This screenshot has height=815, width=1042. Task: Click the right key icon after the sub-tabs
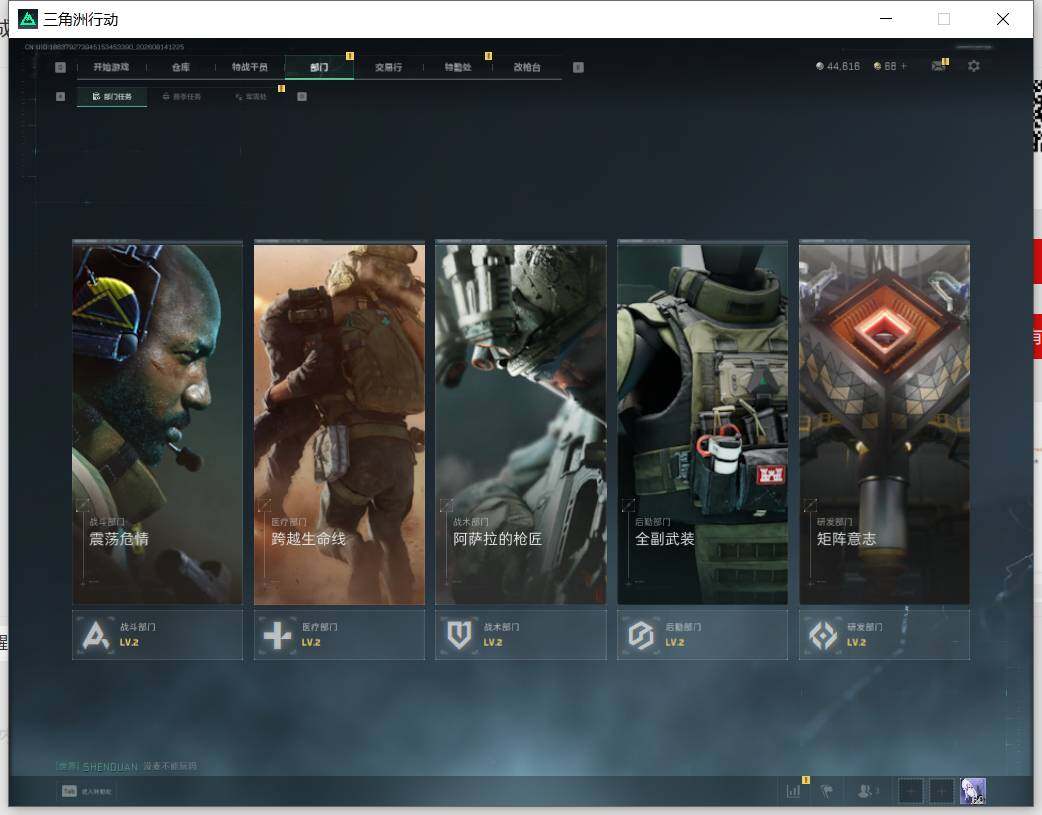302,96
